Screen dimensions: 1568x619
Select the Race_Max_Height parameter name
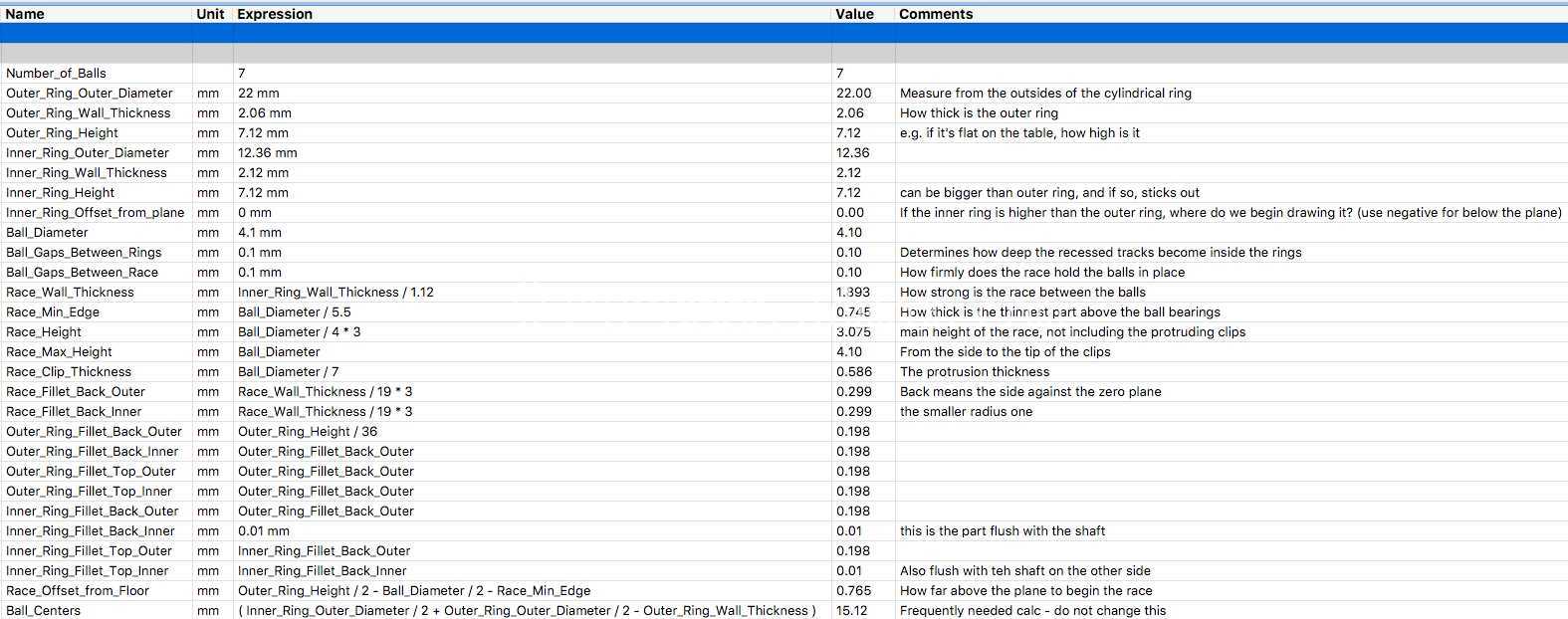[59, 351]
